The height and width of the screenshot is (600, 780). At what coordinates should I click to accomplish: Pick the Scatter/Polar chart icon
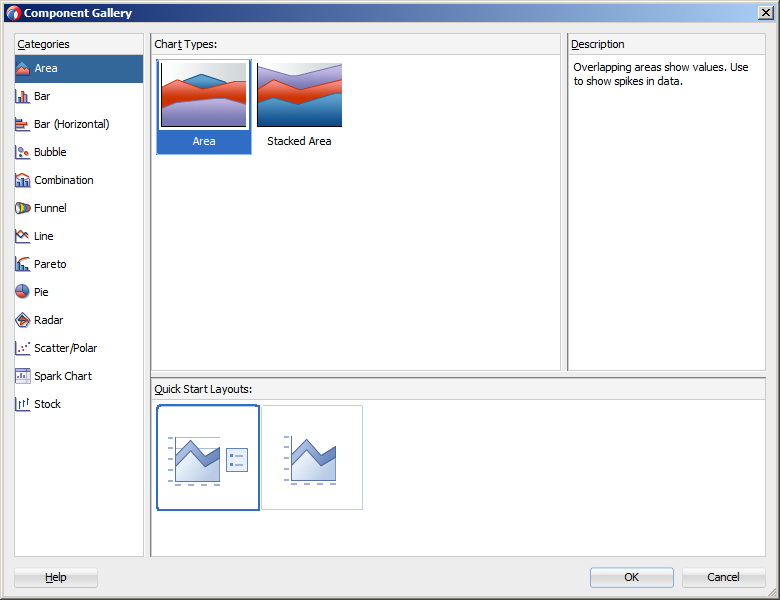(x=23, y=348)
